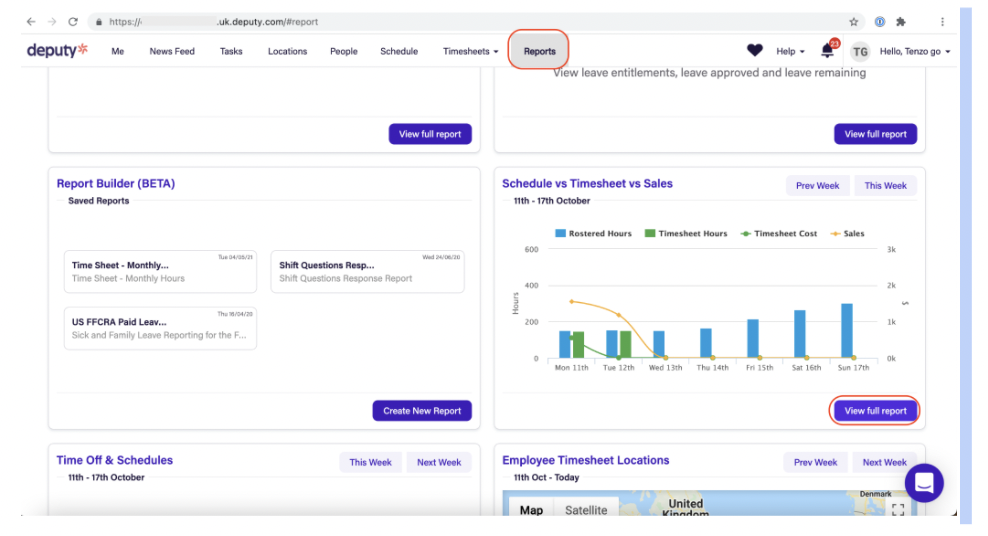This screenshot has width=988, height=536.
Task: Click the browser forward arrow
Action: (52, 21)
